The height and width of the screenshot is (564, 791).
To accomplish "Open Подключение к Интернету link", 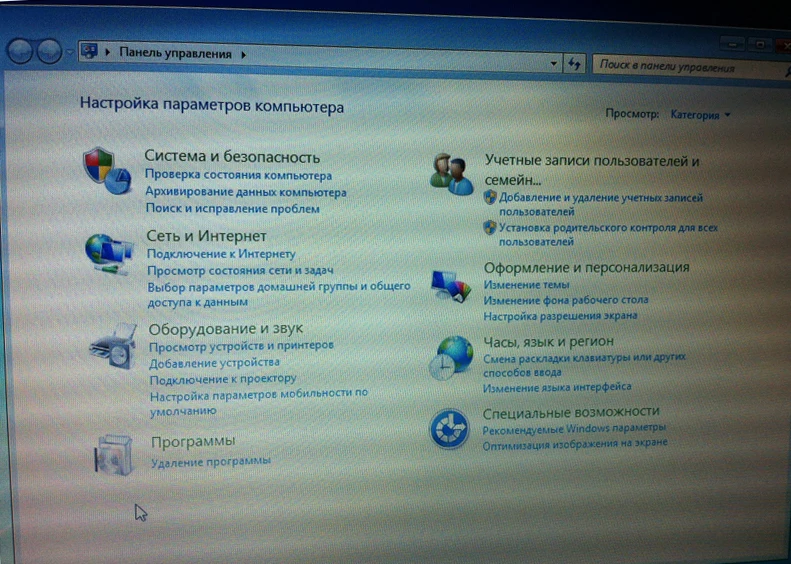I will click(221, 254).
